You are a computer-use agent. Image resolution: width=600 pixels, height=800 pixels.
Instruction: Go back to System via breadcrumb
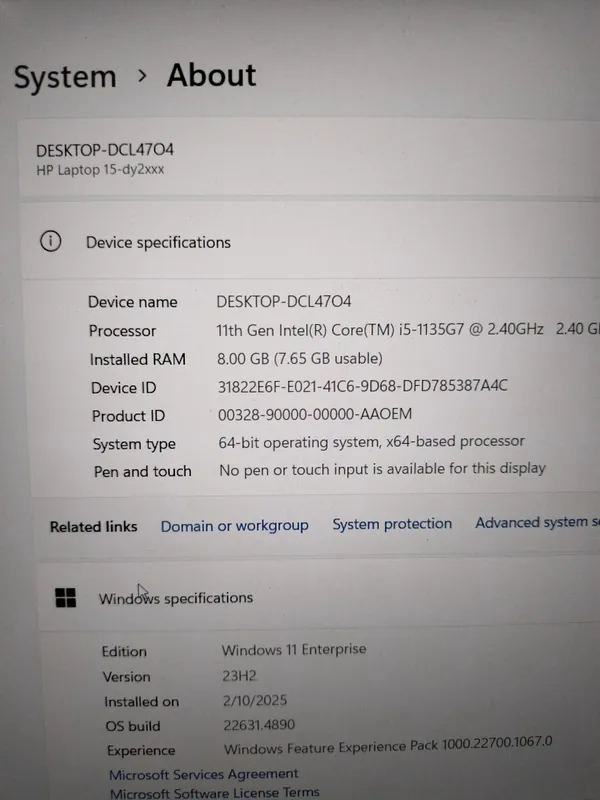(x=65, y=77)
